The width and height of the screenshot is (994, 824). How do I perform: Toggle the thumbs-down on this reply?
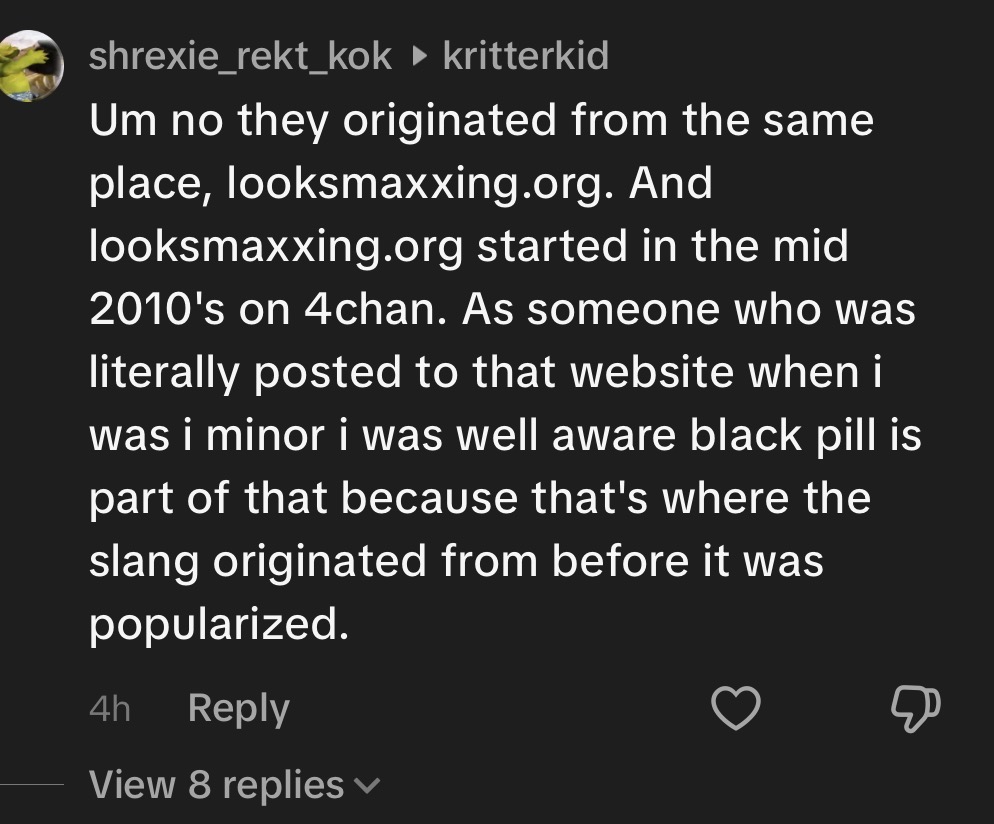[915, 709]
